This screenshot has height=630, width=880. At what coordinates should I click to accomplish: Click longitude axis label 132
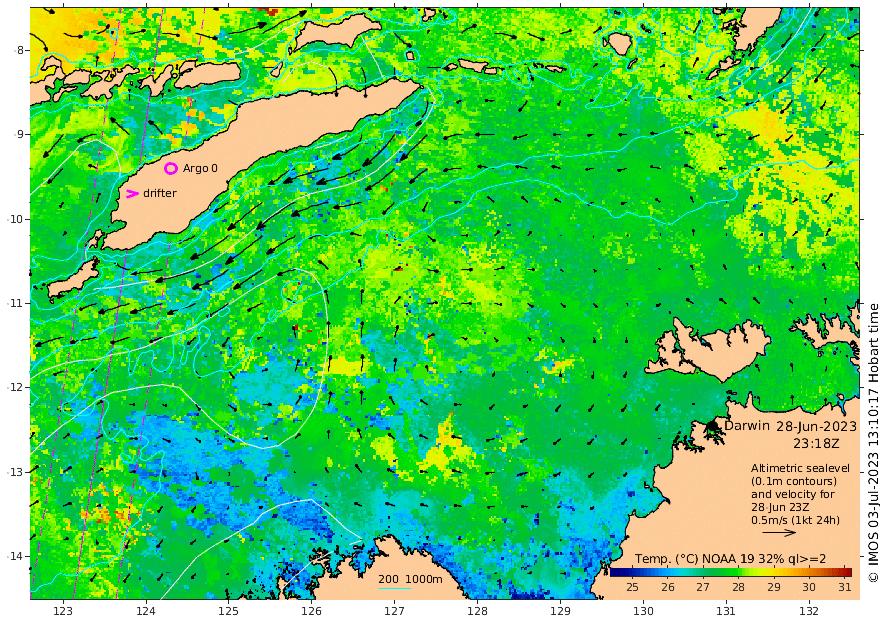tap(809, 611)
